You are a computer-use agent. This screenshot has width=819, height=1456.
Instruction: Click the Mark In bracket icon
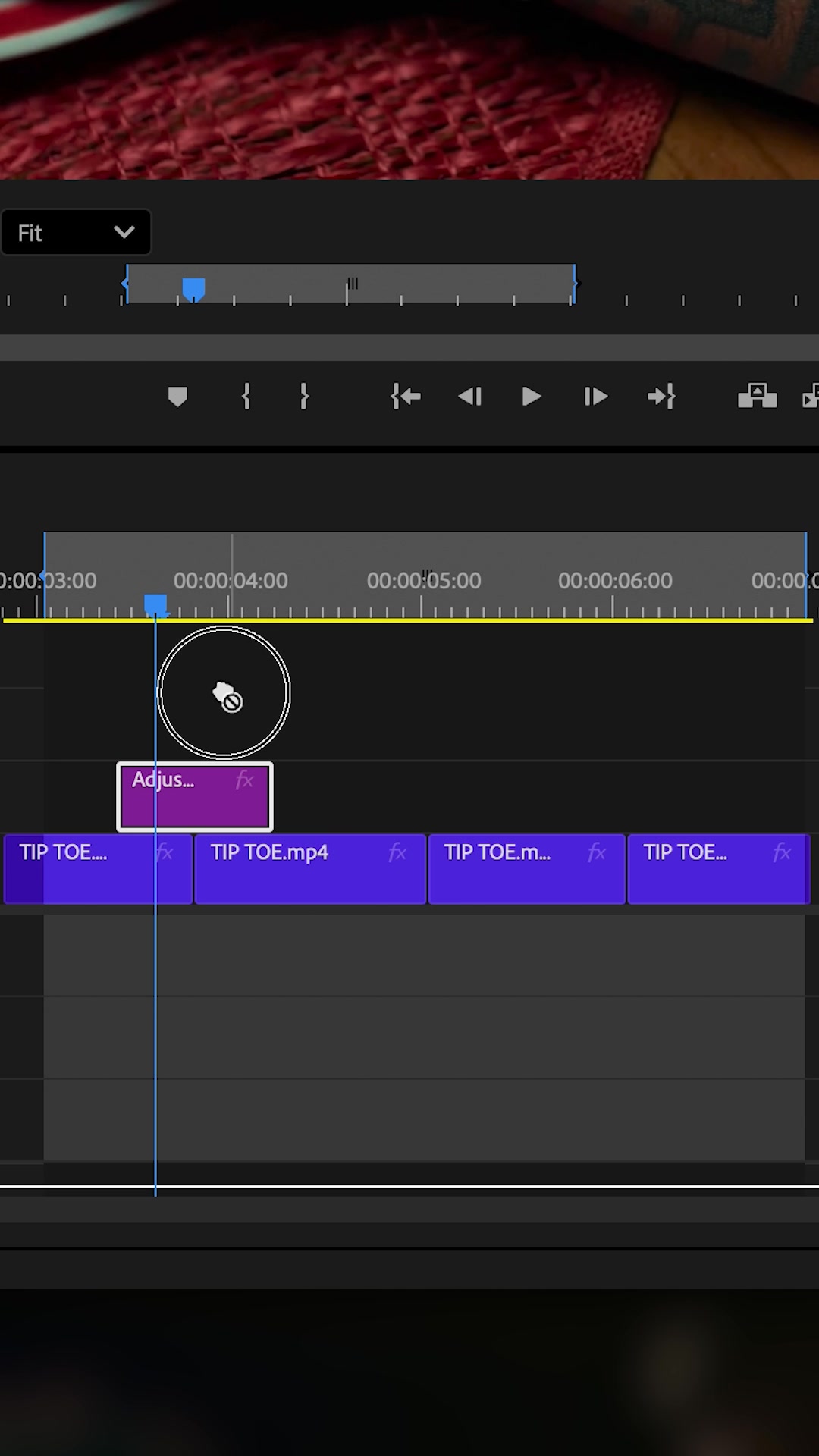(x=246, y=397)
